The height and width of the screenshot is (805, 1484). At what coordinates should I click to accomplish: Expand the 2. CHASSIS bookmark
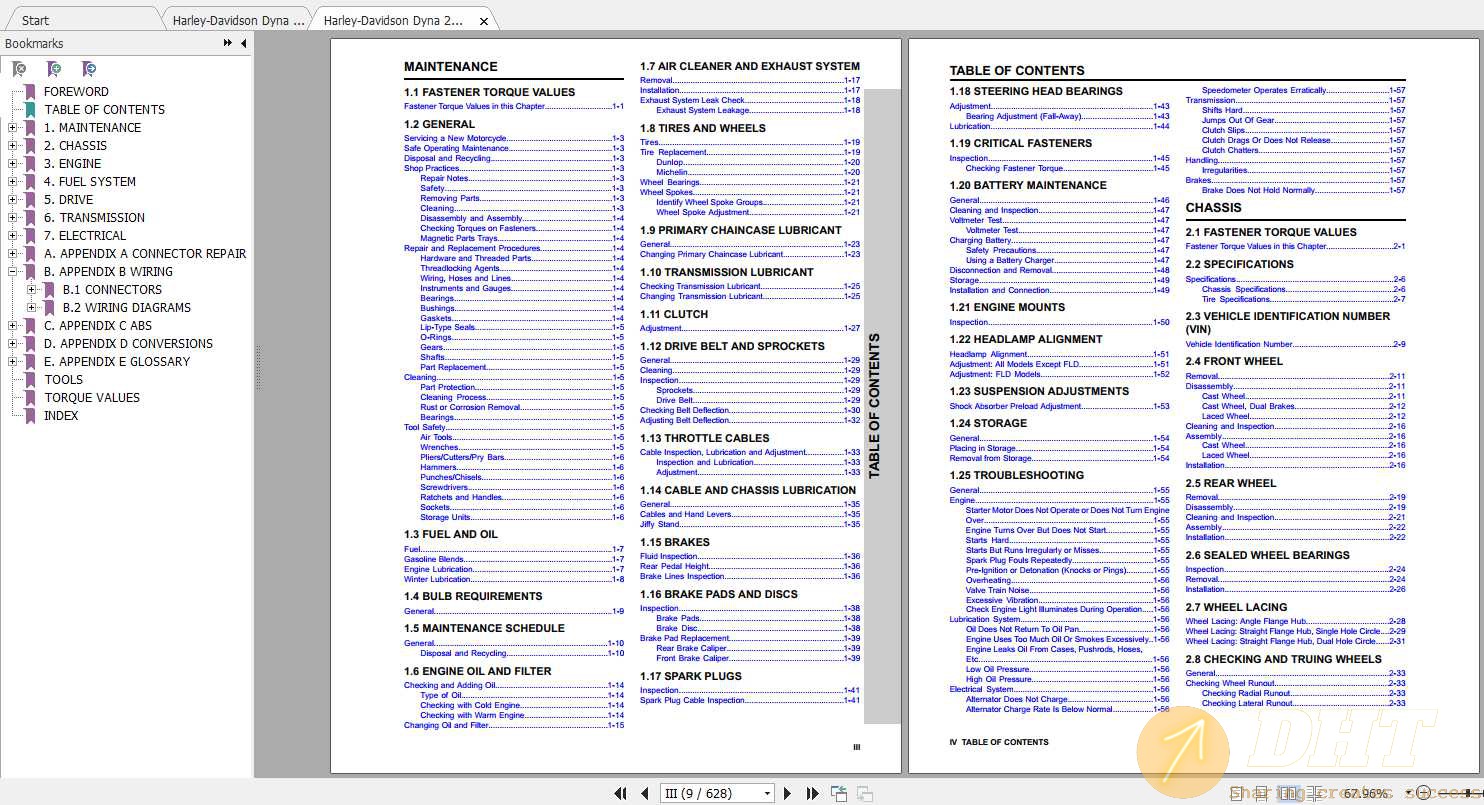pos(12,146)
